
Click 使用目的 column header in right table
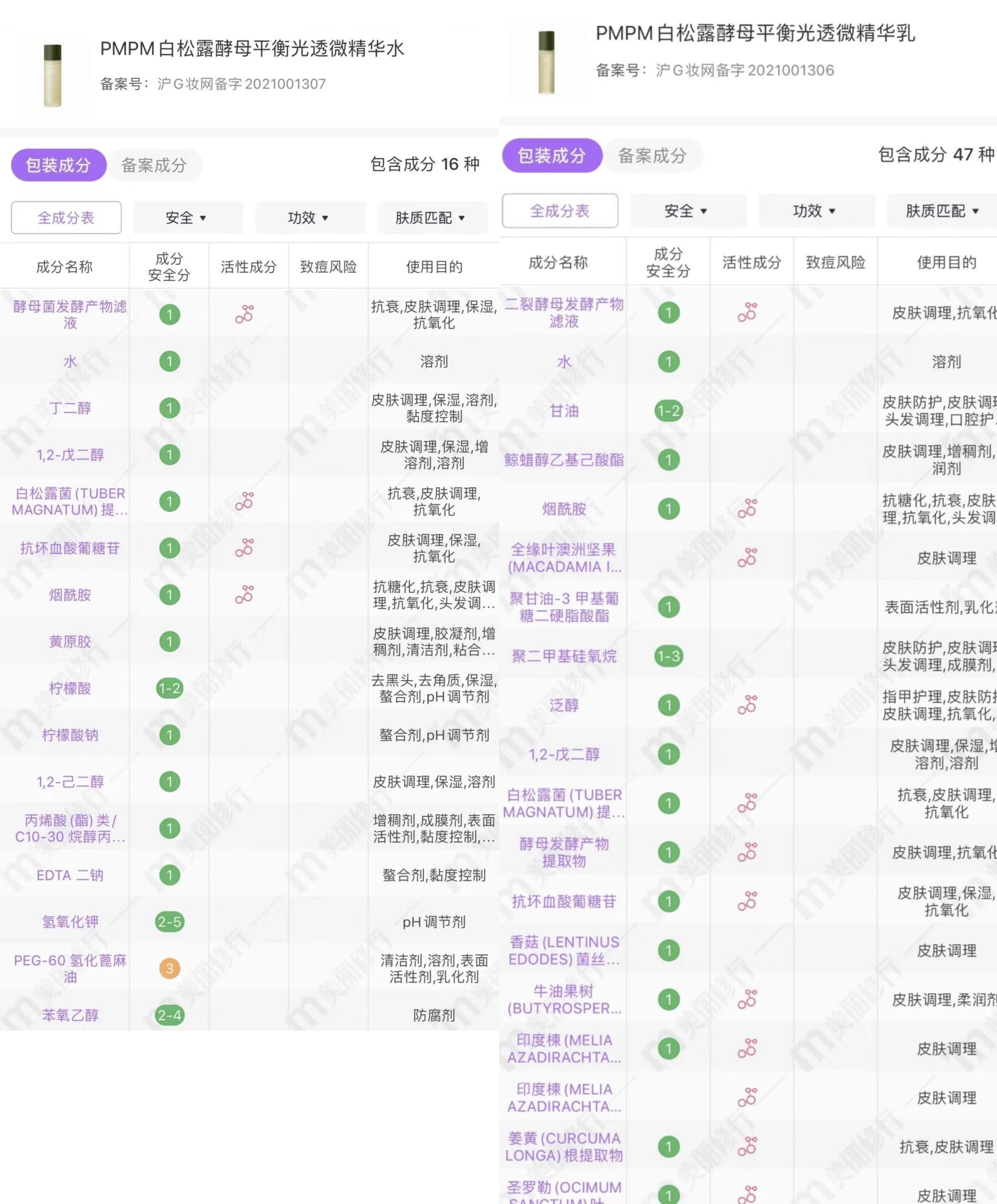coord(947,262)
